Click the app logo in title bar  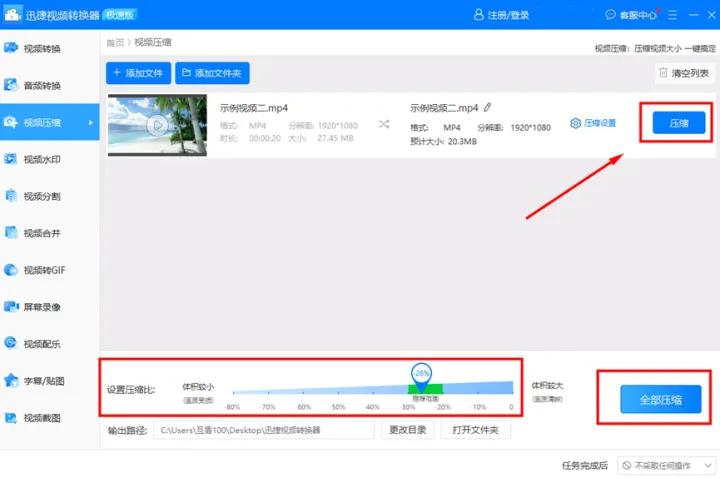click(x=12, y=14)
